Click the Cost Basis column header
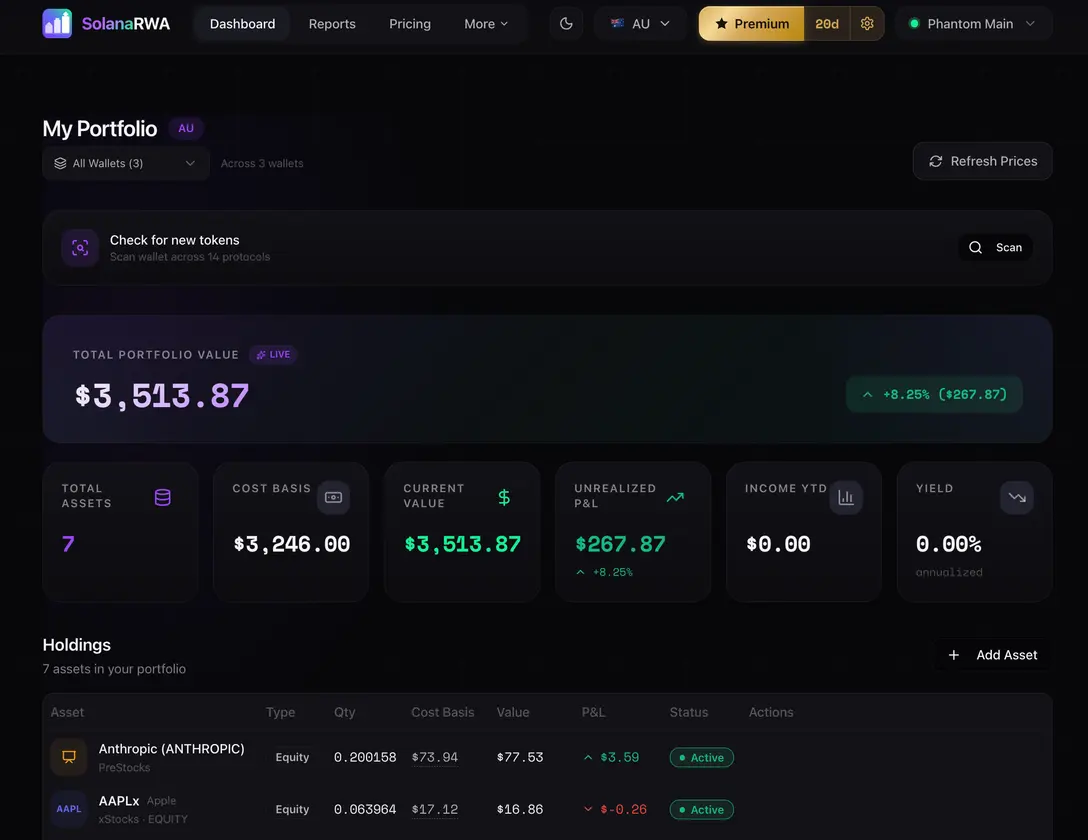 pos(443,712)
